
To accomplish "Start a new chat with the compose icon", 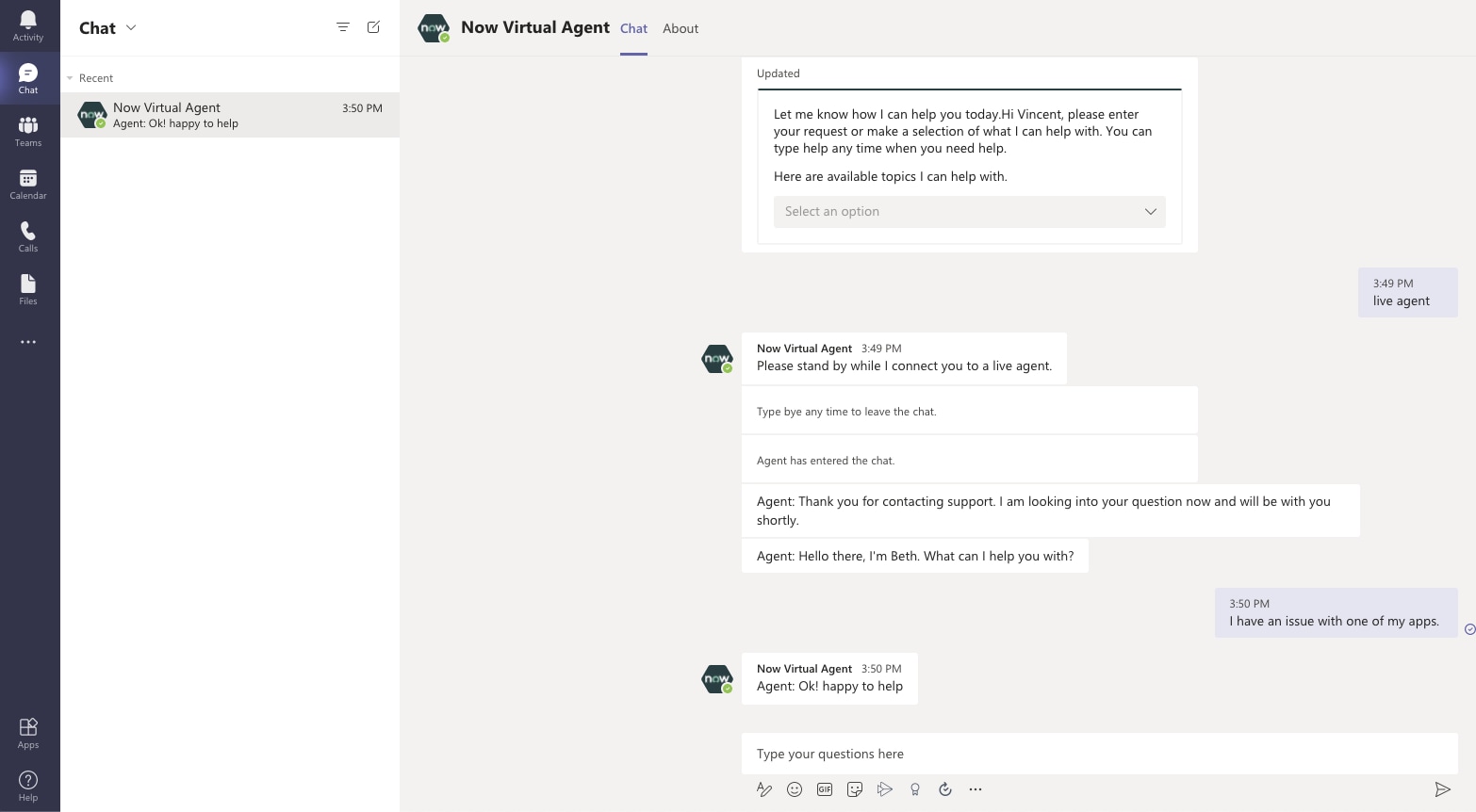I will [373, 27].
